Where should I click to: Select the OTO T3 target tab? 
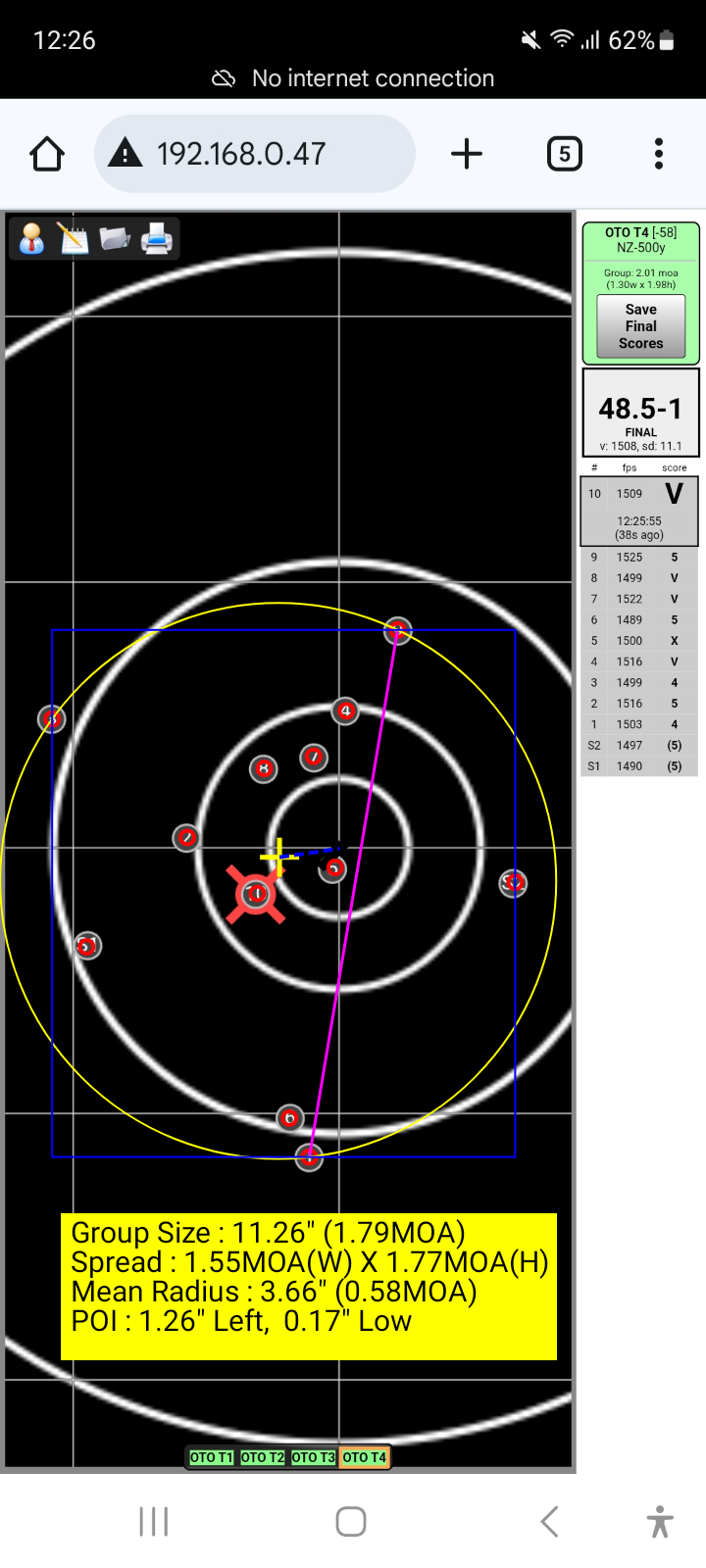pyautogui.click(x=313, y=1457)
